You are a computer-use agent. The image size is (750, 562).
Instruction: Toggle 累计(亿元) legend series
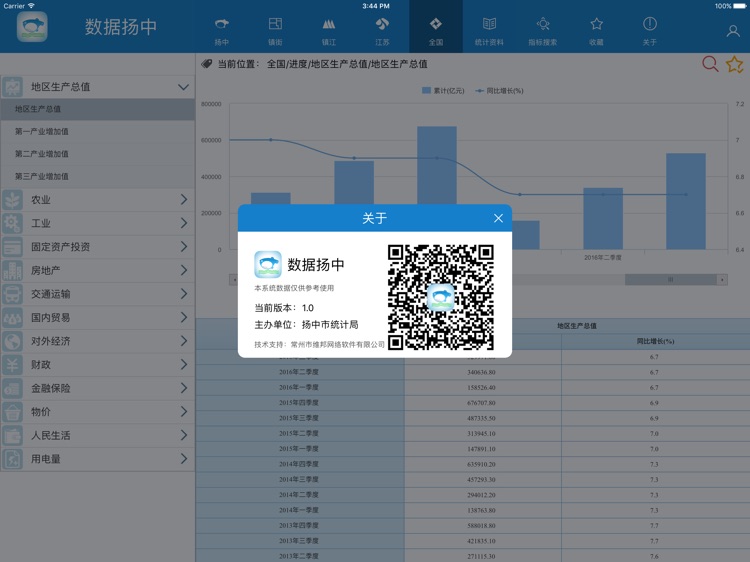(x=443, y=91)
